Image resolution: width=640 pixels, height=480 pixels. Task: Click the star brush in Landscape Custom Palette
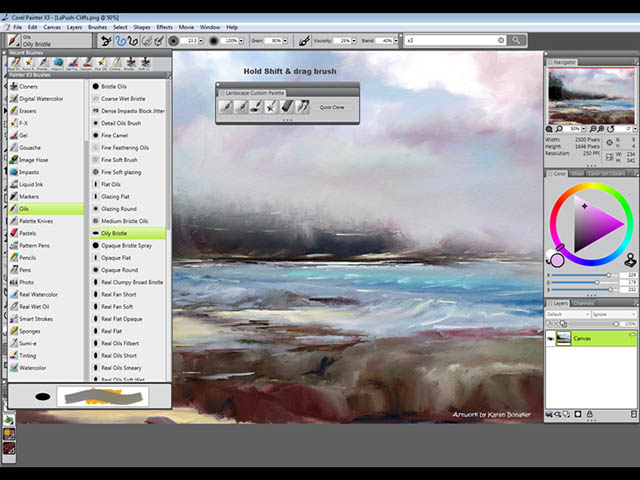tap(271, 107)
